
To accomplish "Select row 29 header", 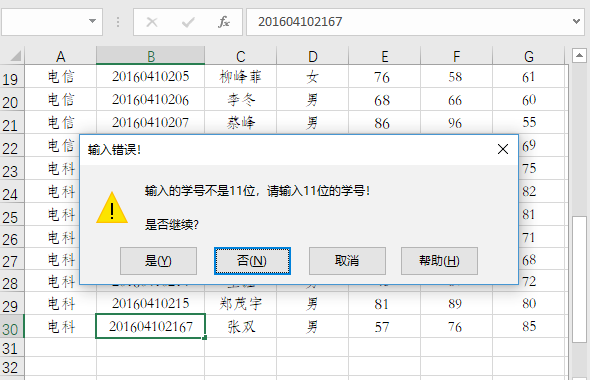I will pyautogui.click(x=12, y=304).
